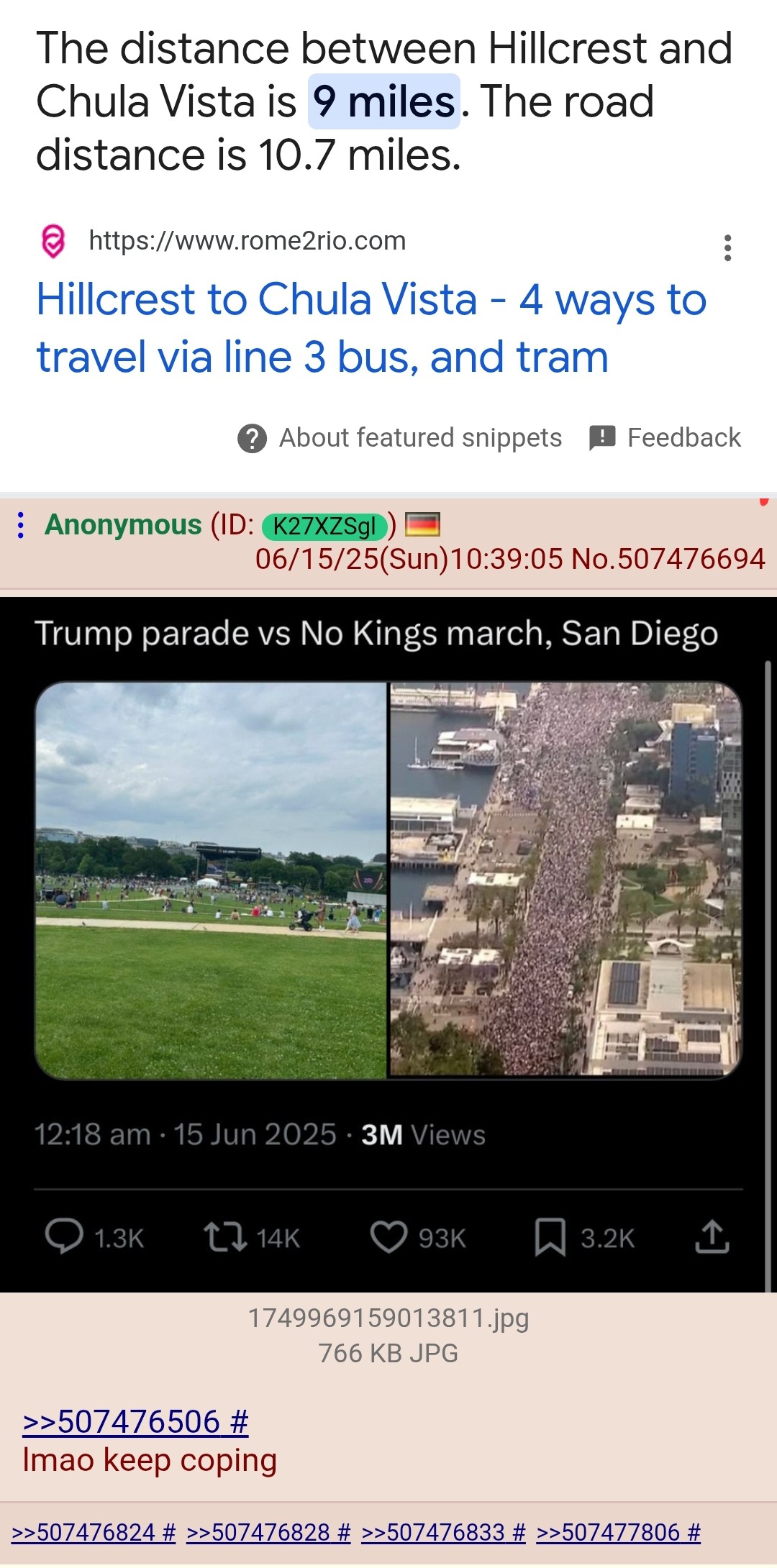Click the rome2rio site favicon
The width and height of the screenshot is (777, 1568).
pyautogui.click(x=54, y=241)
